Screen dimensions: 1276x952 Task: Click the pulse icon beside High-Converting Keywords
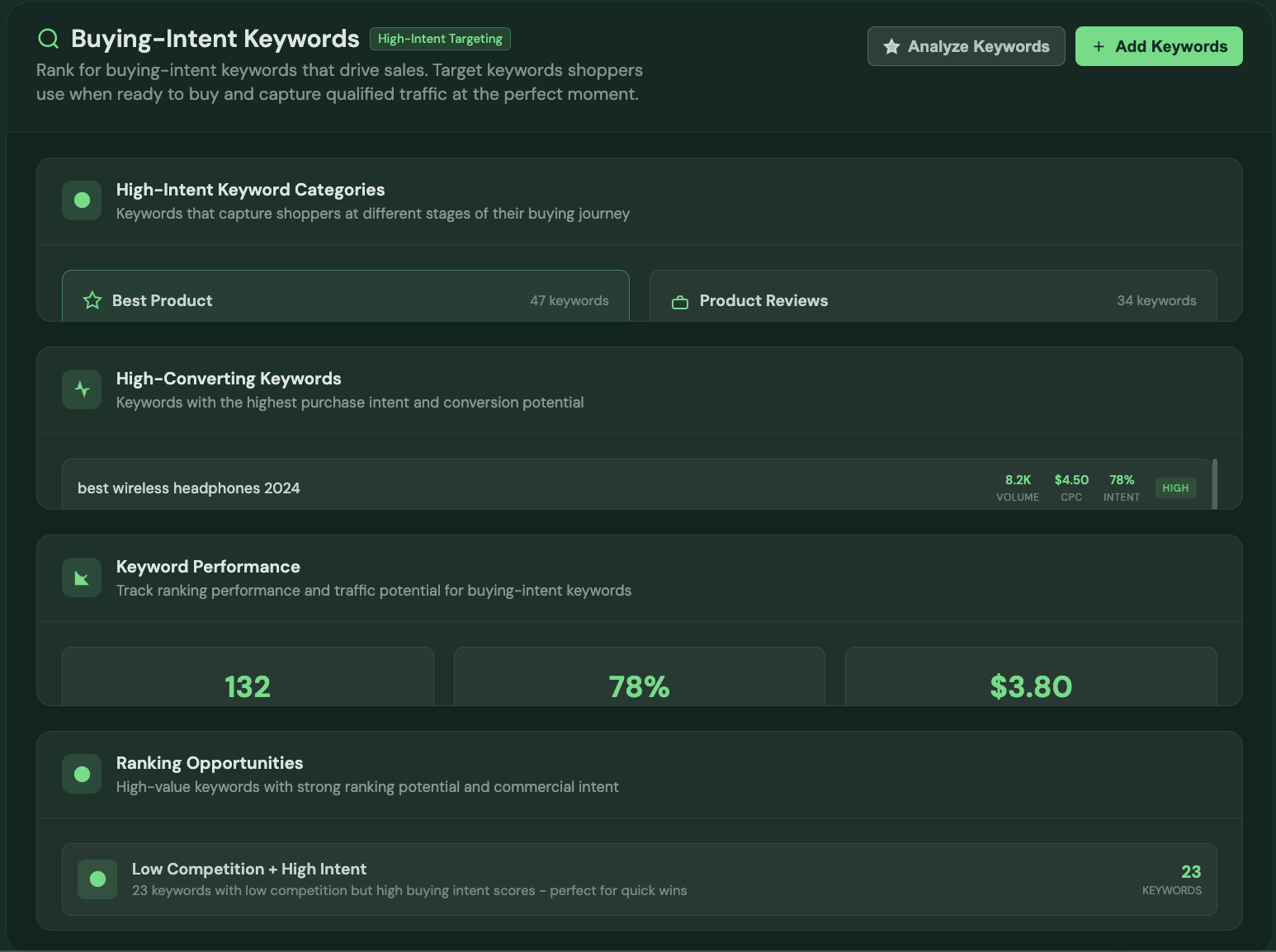pos(81,389)
